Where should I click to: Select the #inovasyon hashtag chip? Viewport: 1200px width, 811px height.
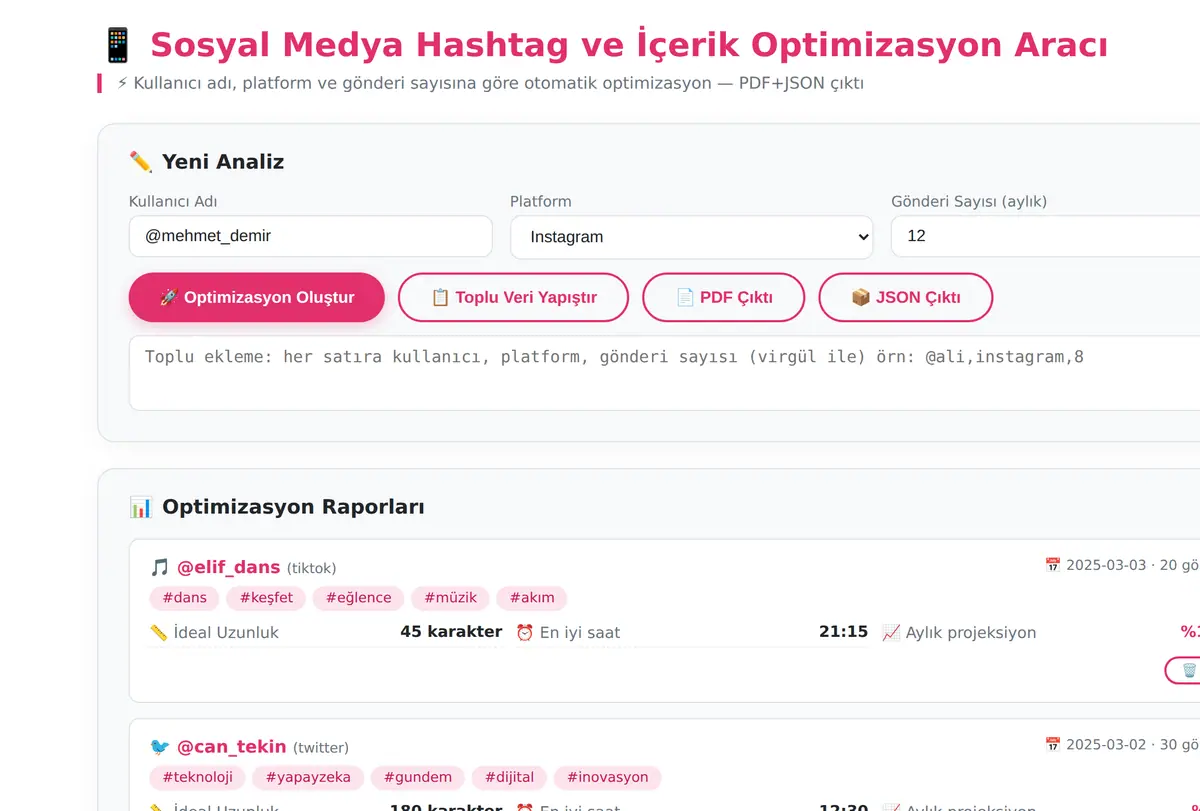point(608,777)
